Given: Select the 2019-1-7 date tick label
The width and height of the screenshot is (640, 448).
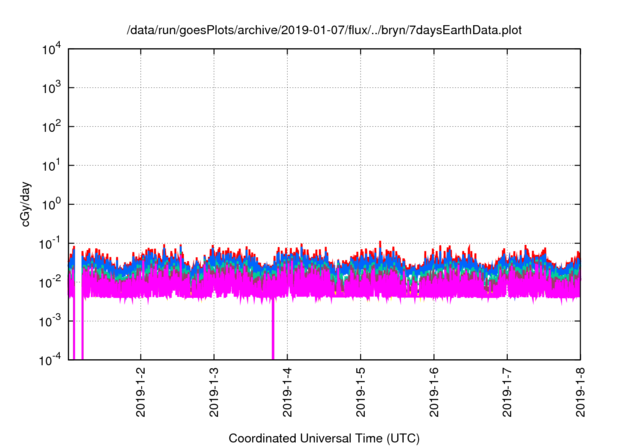Looking at the screenshot, I should click(507, 392).
